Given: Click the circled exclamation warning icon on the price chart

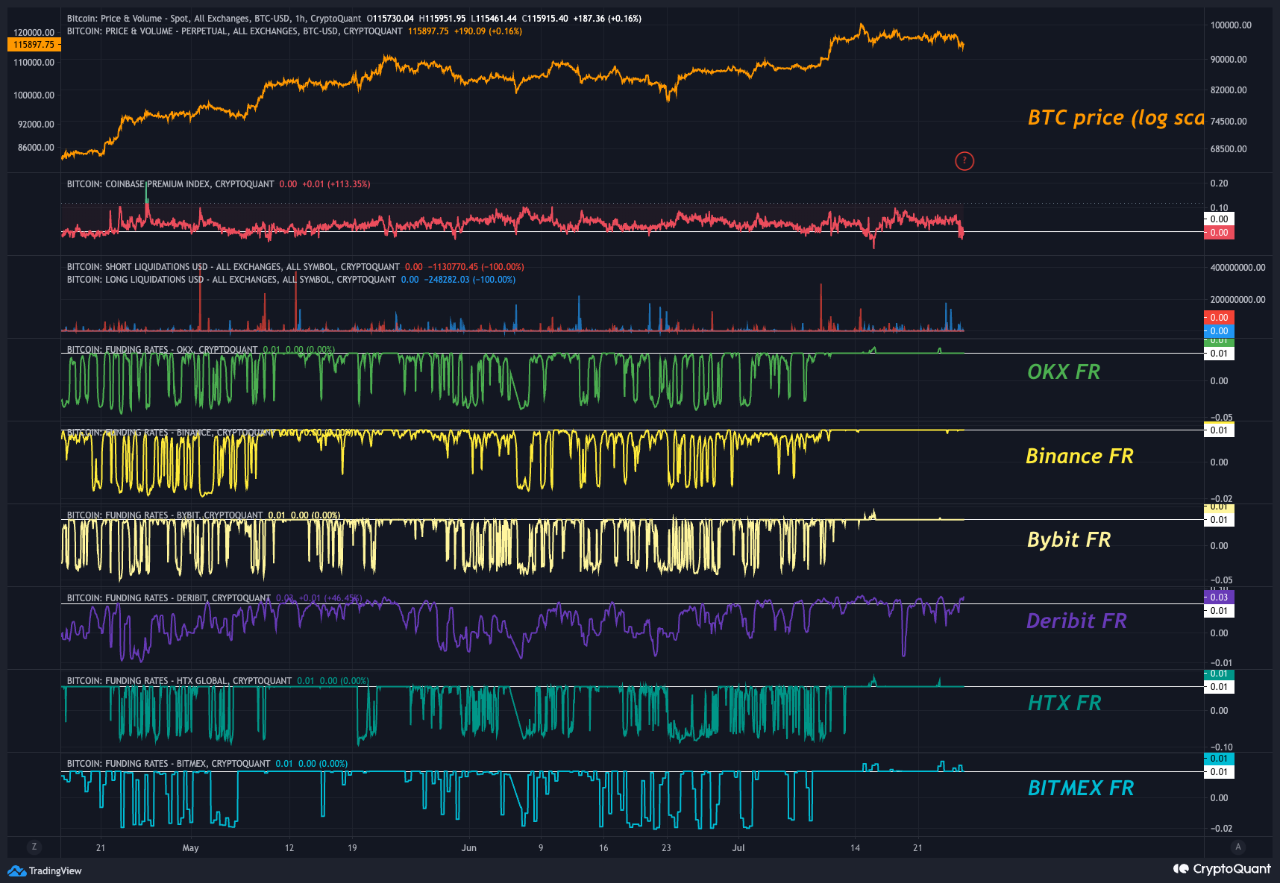Looking at the screenshot, I should pyautogui.click(x=964, y=161).
